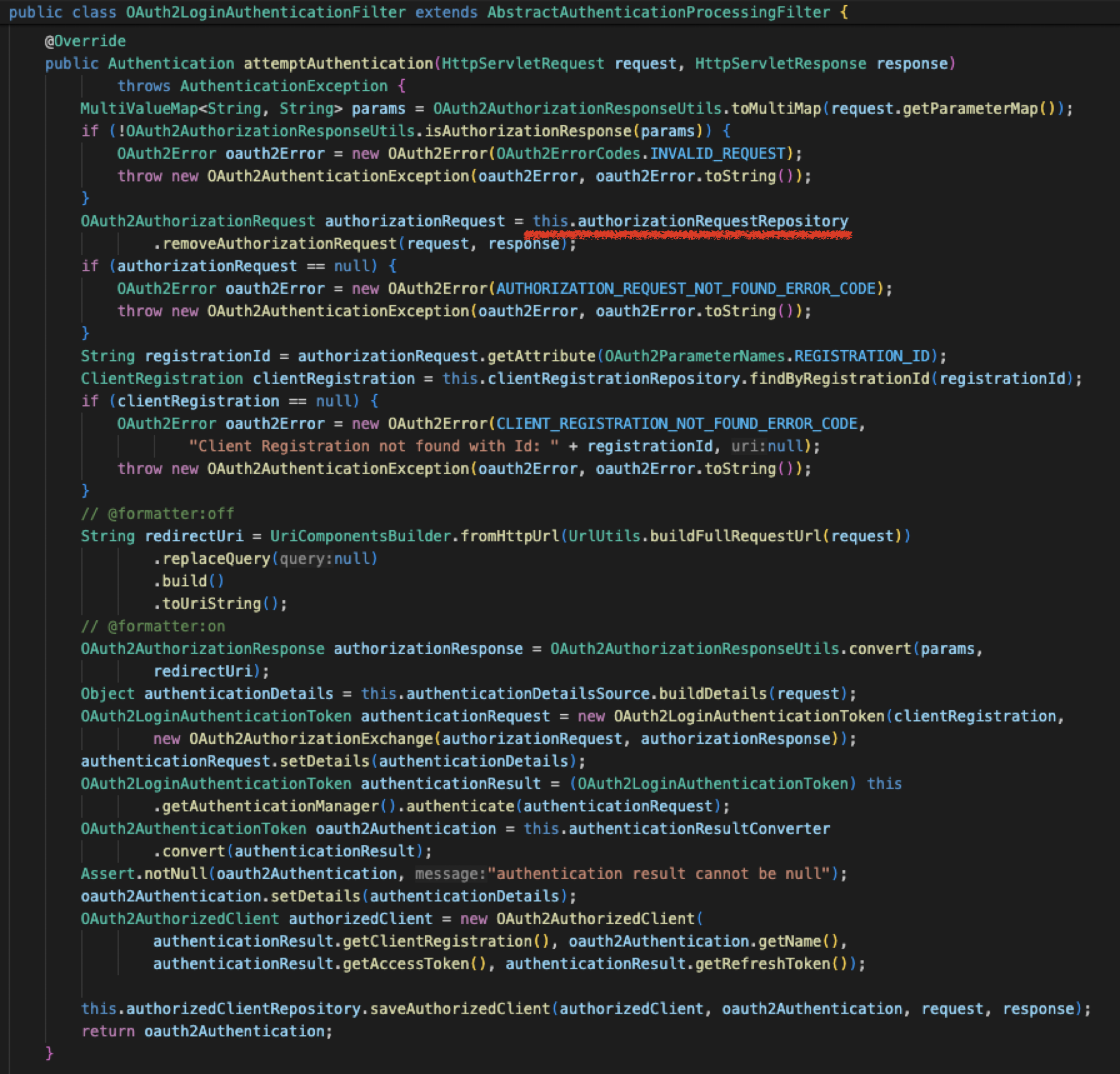
Task: Click the redirectUri variable declaration
Action: coord(194,536)
